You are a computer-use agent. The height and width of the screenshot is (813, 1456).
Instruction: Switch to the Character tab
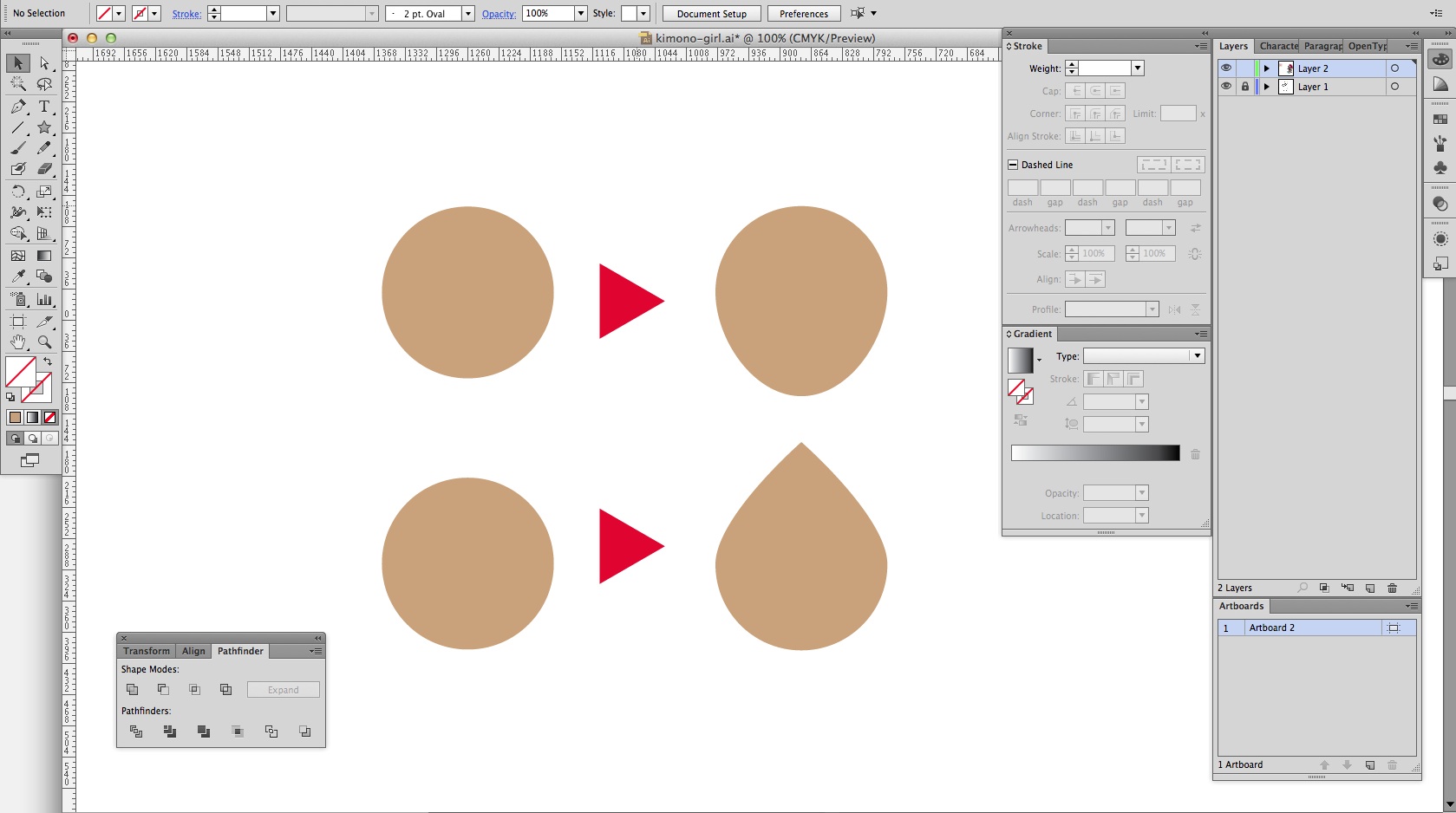[x=1278, y=46]
